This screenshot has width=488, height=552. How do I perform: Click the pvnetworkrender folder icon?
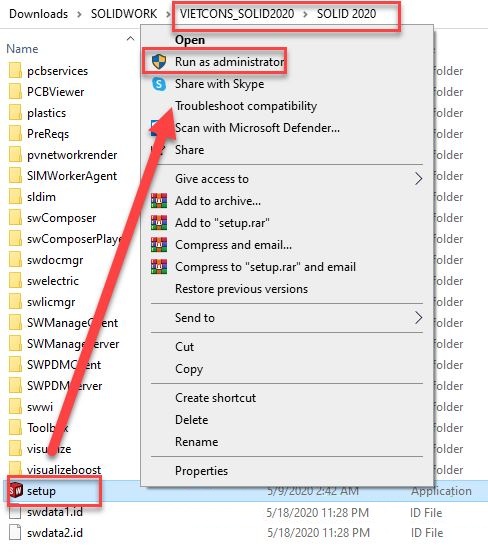coord(15,155)
